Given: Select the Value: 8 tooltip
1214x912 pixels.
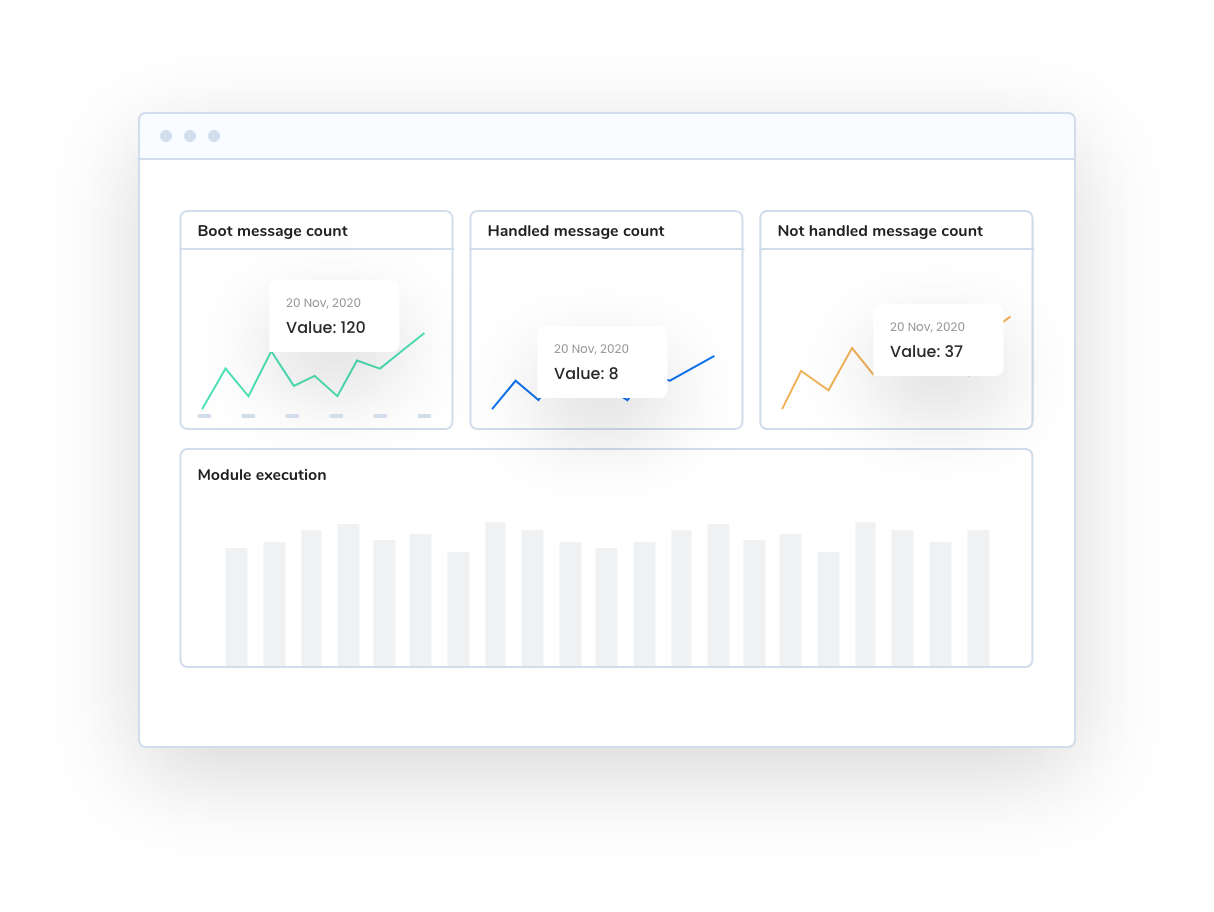Looking at the screenshot, I should tap(602, 362).
